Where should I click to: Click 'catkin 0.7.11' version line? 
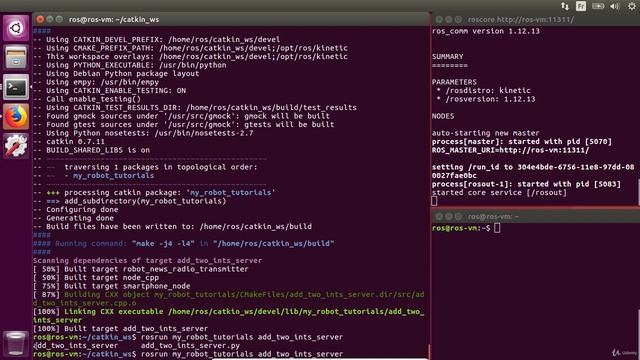pyautogui.click(x=69, y=142)
